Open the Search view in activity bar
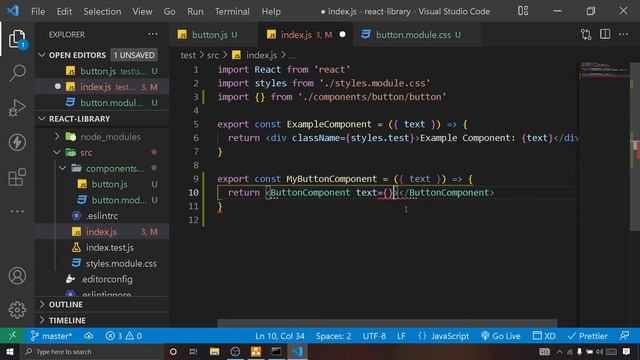Screen dimensions: 640x360 pos(17,73)
